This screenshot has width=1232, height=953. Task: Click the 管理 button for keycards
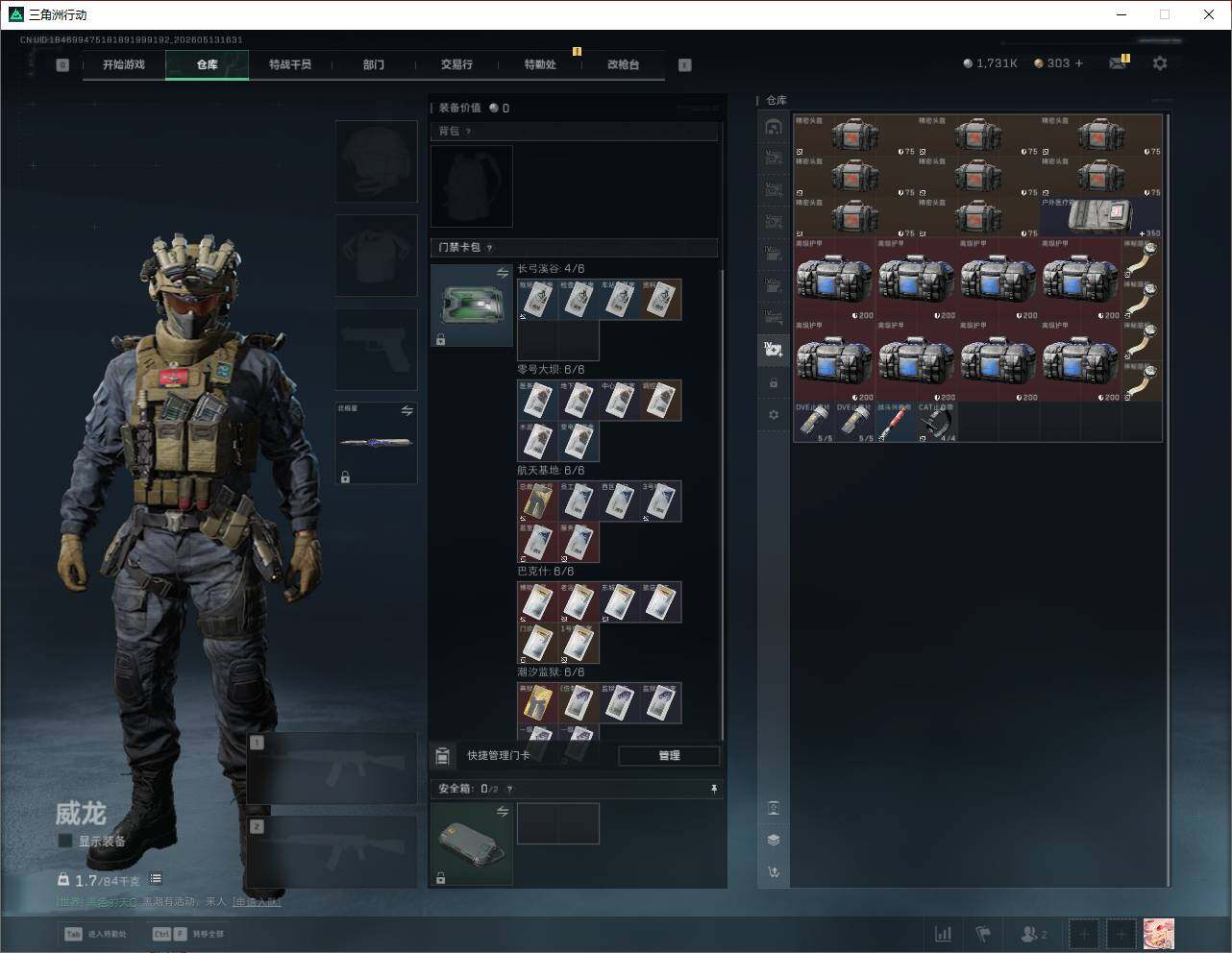point(669,756)
